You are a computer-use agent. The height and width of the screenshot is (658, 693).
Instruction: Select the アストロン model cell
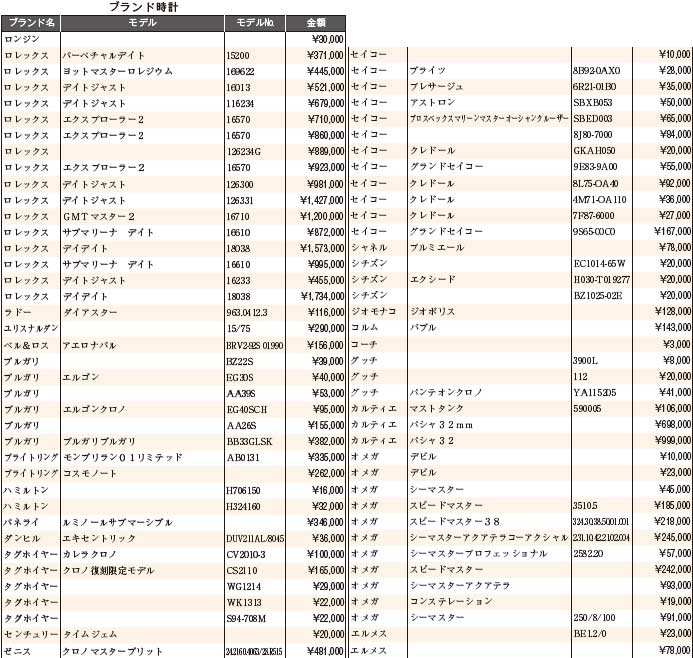point(432,103)
